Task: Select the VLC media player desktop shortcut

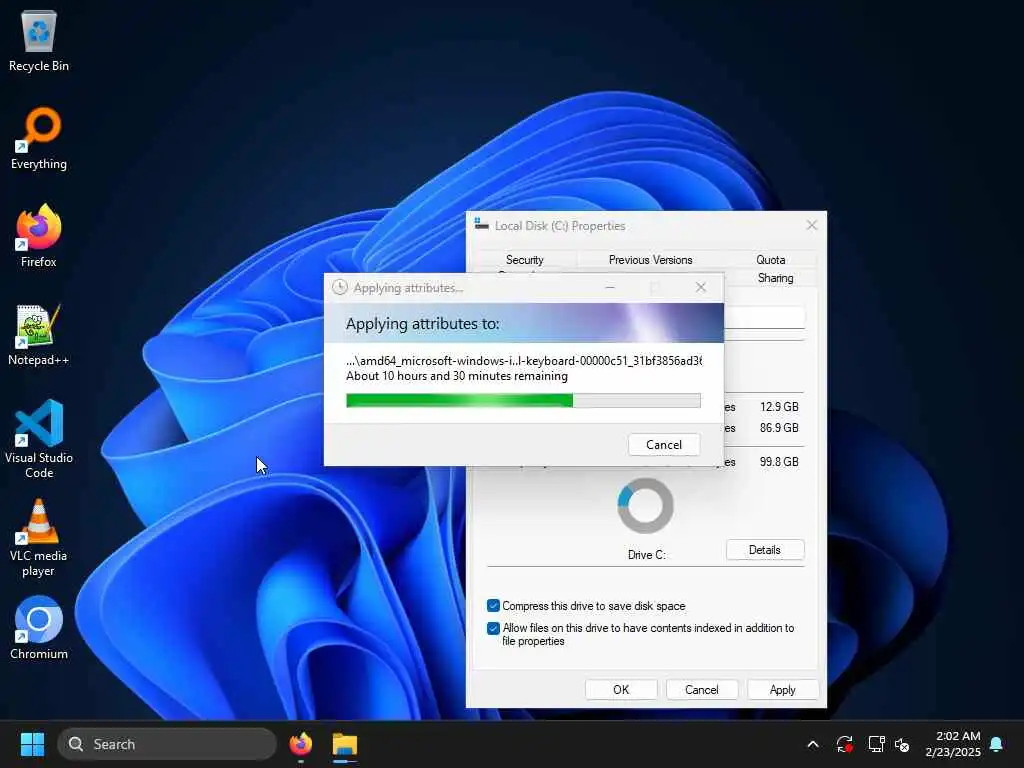Action: pos(39,537)
